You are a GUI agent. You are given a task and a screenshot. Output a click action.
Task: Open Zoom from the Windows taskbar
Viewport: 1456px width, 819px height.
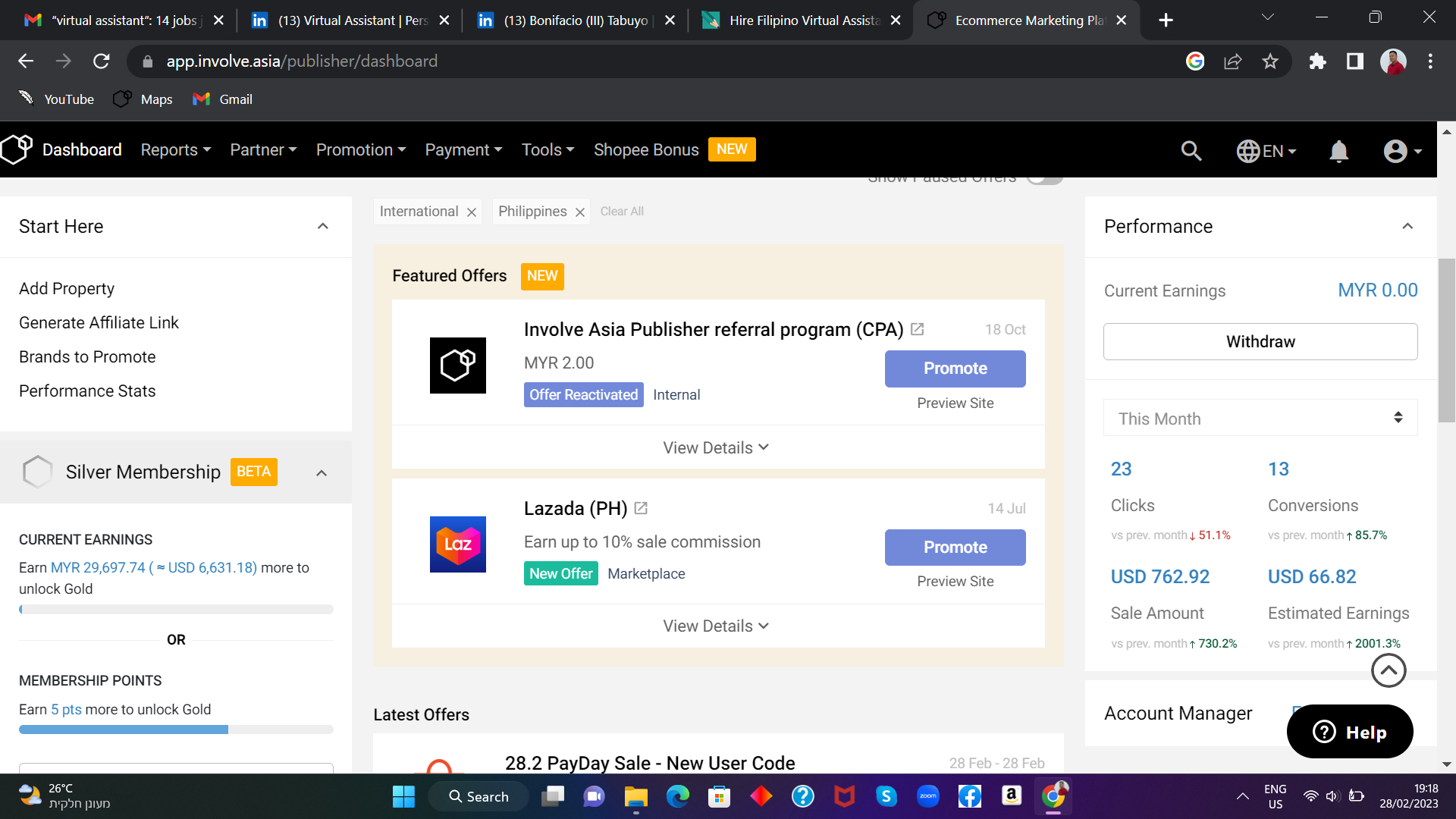(x=927, y=796)
